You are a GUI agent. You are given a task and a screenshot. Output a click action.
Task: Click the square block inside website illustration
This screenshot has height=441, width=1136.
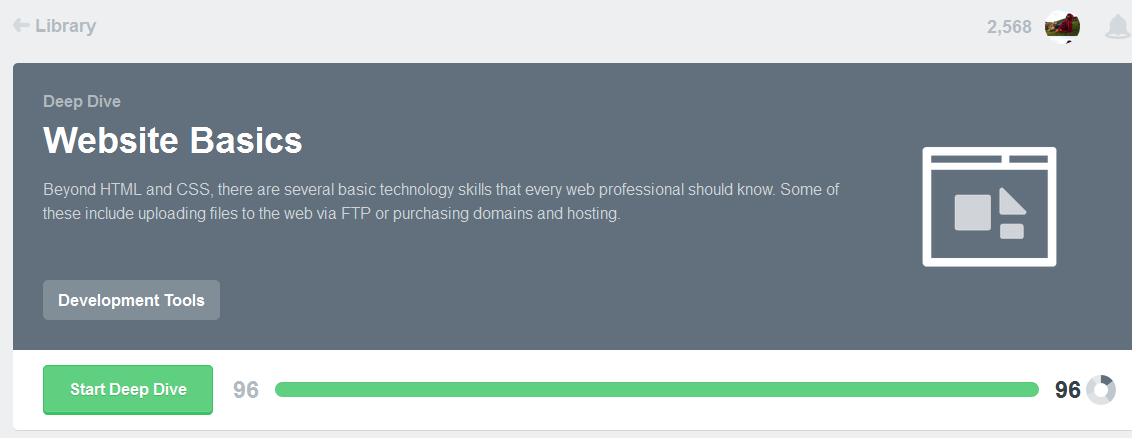tap(972, 212)
